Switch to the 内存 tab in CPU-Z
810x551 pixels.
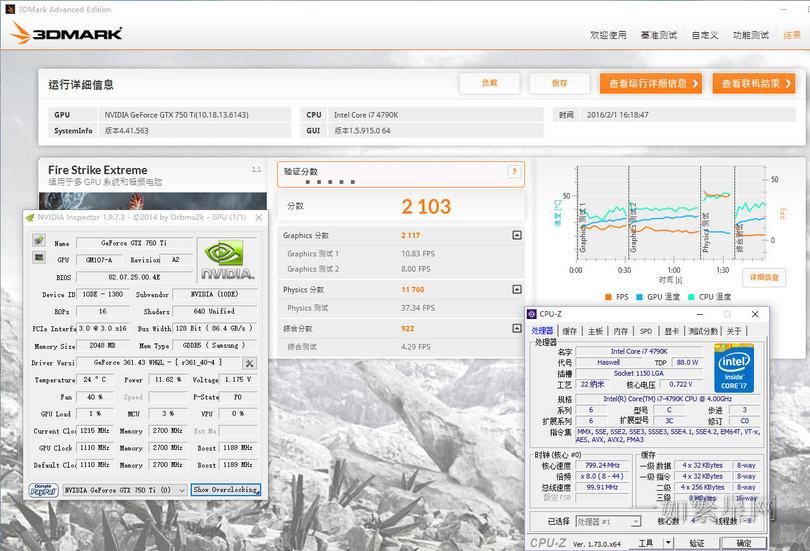[620, 331]
